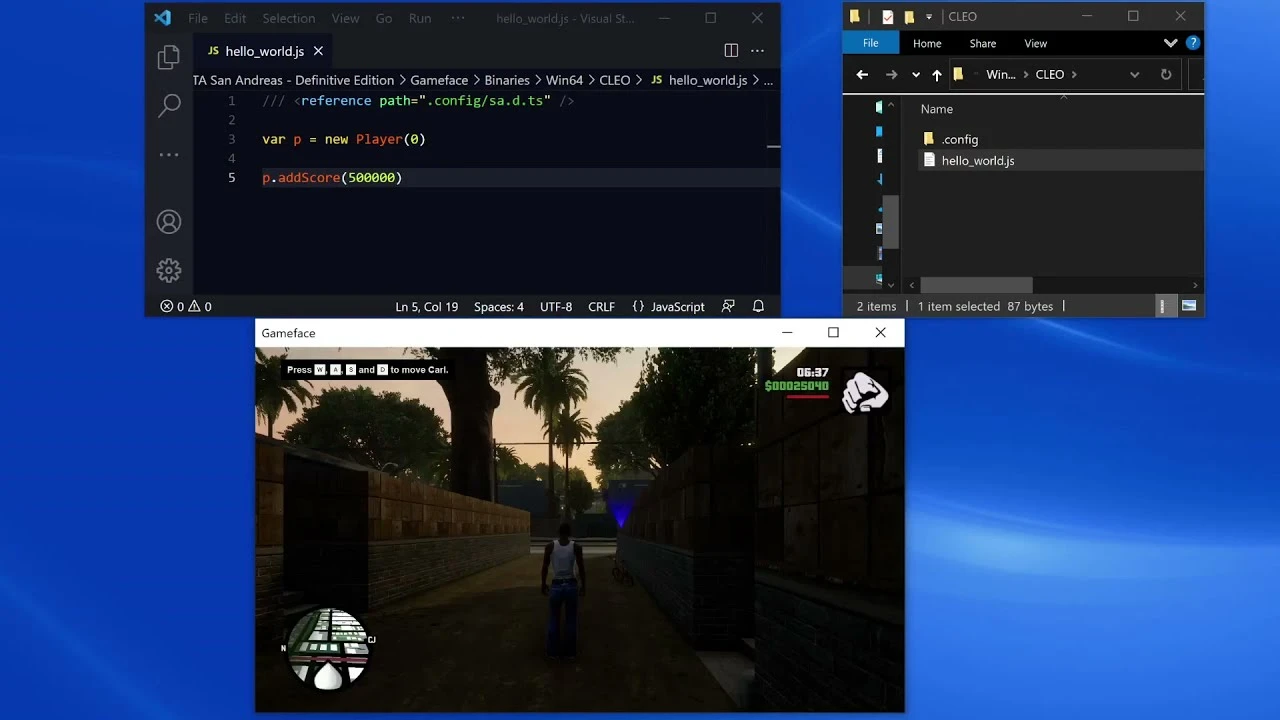Open the recent locations dropdown in Explorer
1280x720 pixels.
tap(915, 75)
